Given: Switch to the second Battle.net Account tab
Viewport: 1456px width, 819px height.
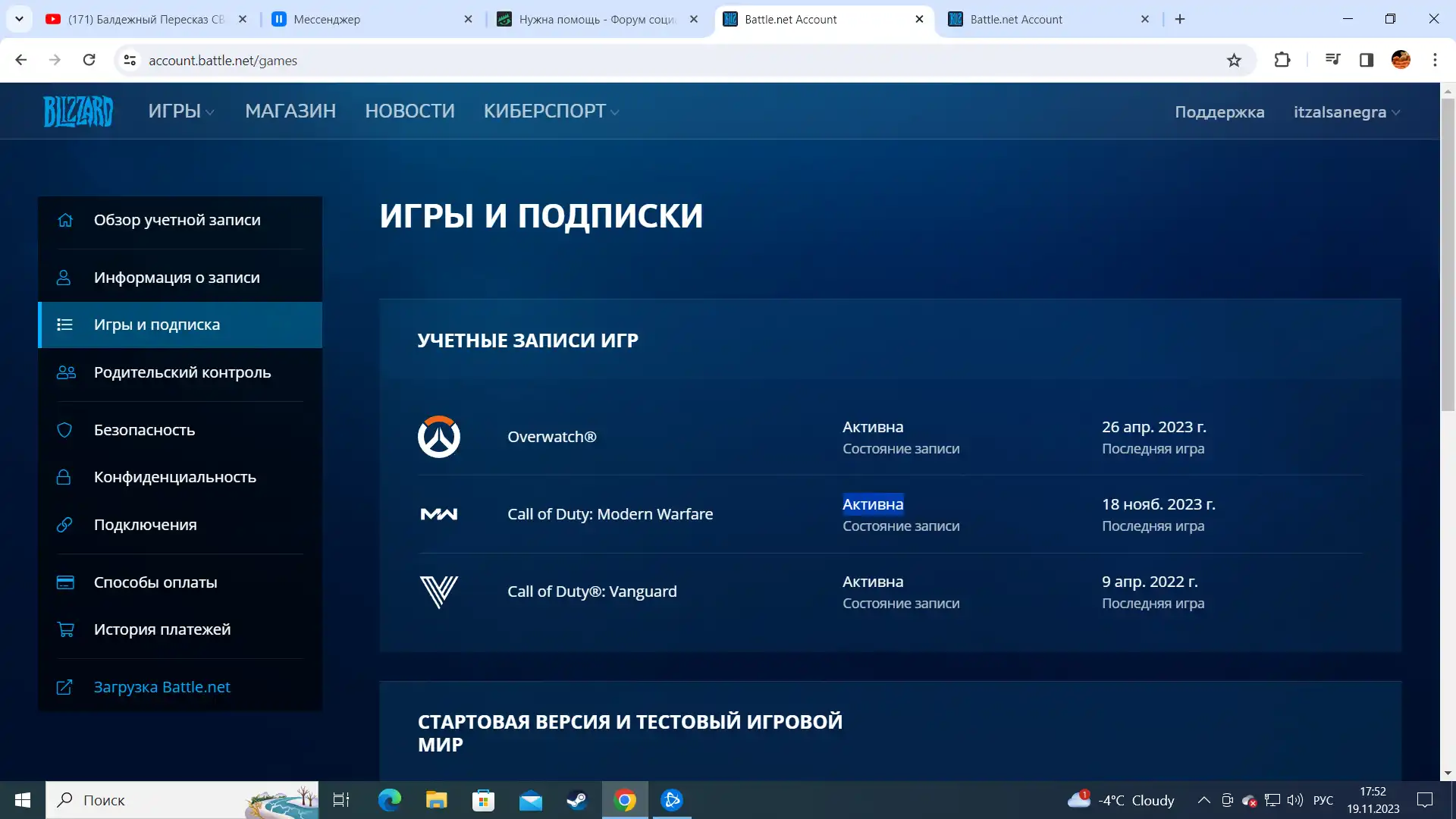Looking at the screenshot, I should pos(1050,19).
